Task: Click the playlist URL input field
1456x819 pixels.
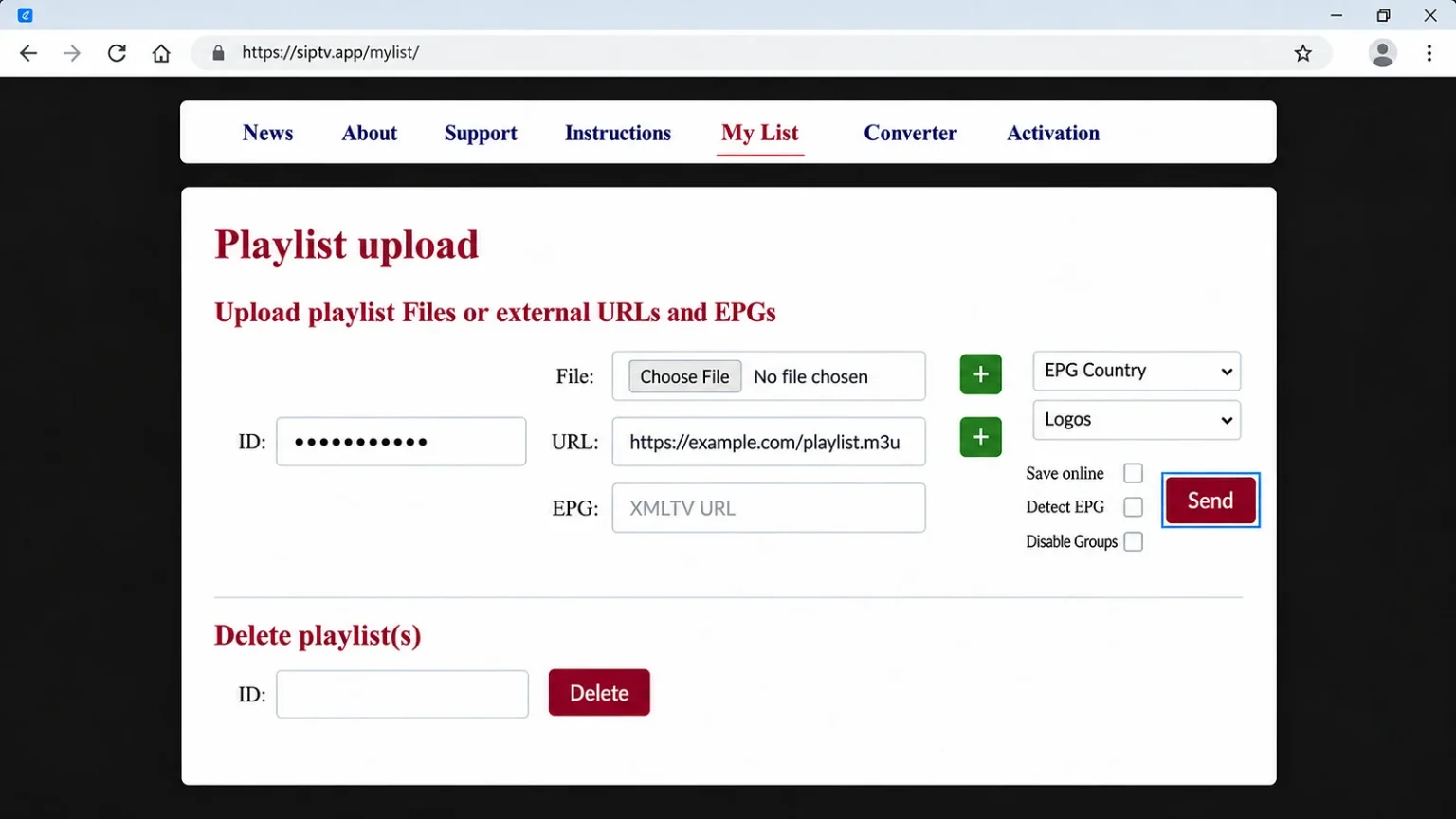Action: pyautogui.click(x=769, y=442)
